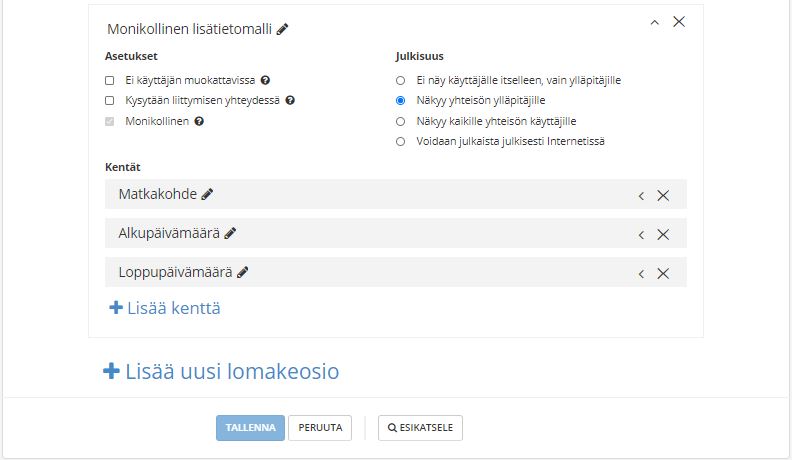Open help icon next to Monikollinen
This screenshot has width=792, height=460.
pyautogui.click(x=199, y=121)
